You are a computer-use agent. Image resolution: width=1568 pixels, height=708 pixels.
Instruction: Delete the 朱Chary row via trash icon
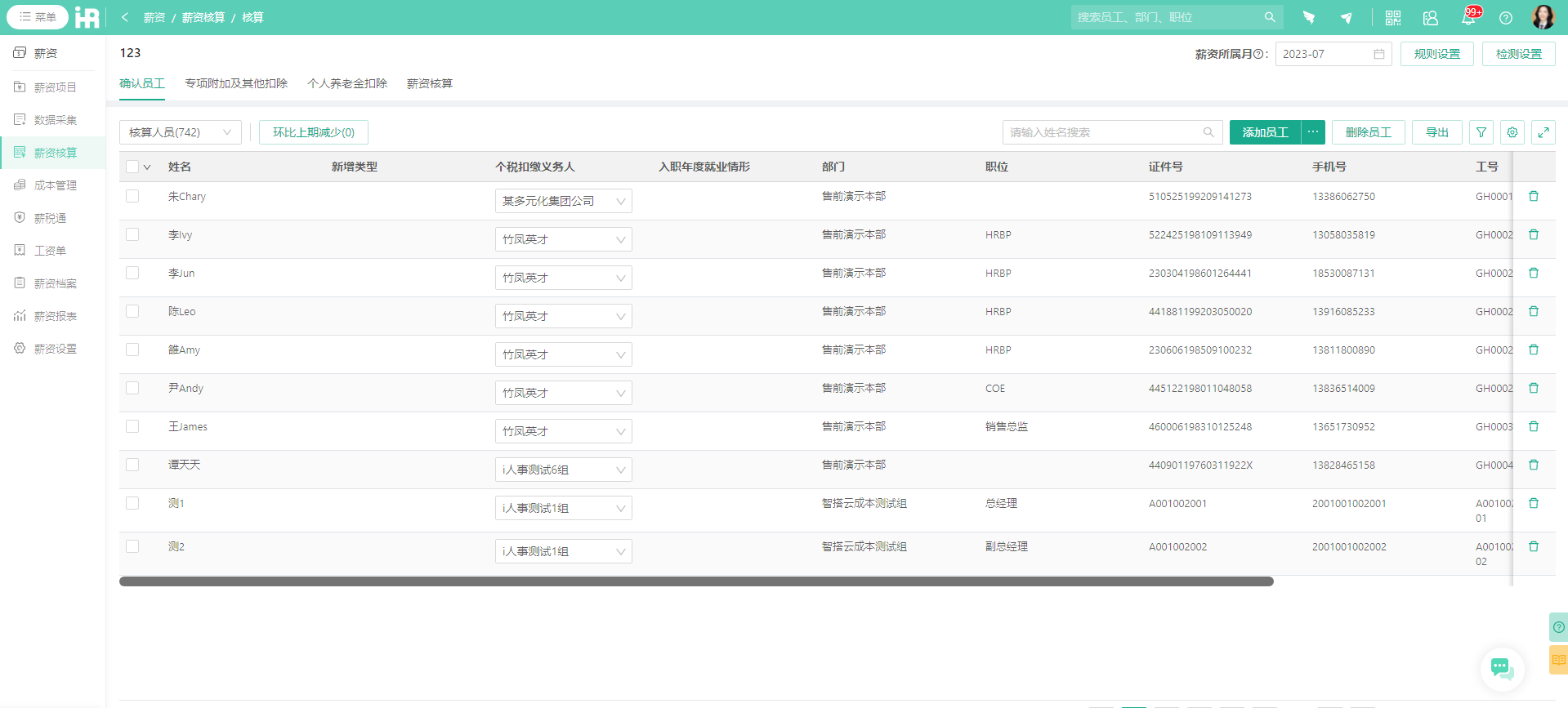click(x=1534, y=196)
